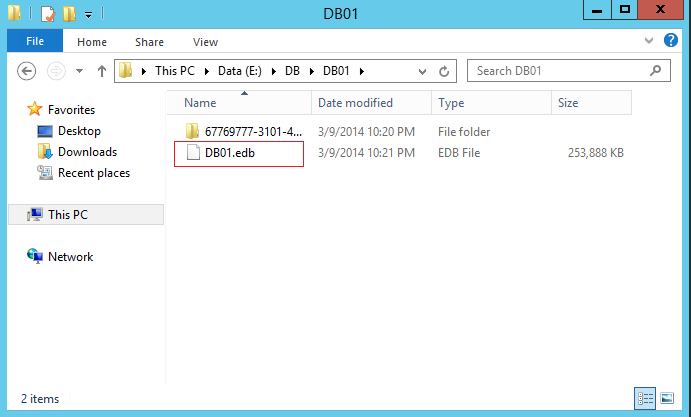Select Recent places in the navigation pane
This screenshot has width=691, height=417.
94,173
